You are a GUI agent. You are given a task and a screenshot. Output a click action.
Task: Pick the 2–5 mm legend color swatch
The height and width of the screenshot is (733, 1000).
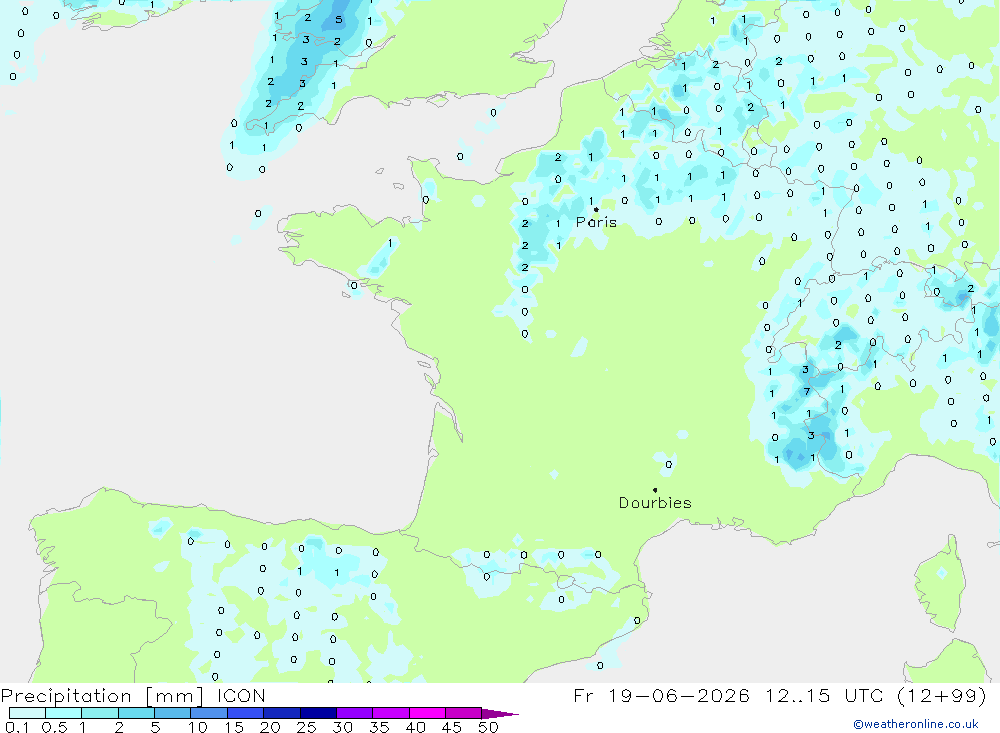coord(136,713)
